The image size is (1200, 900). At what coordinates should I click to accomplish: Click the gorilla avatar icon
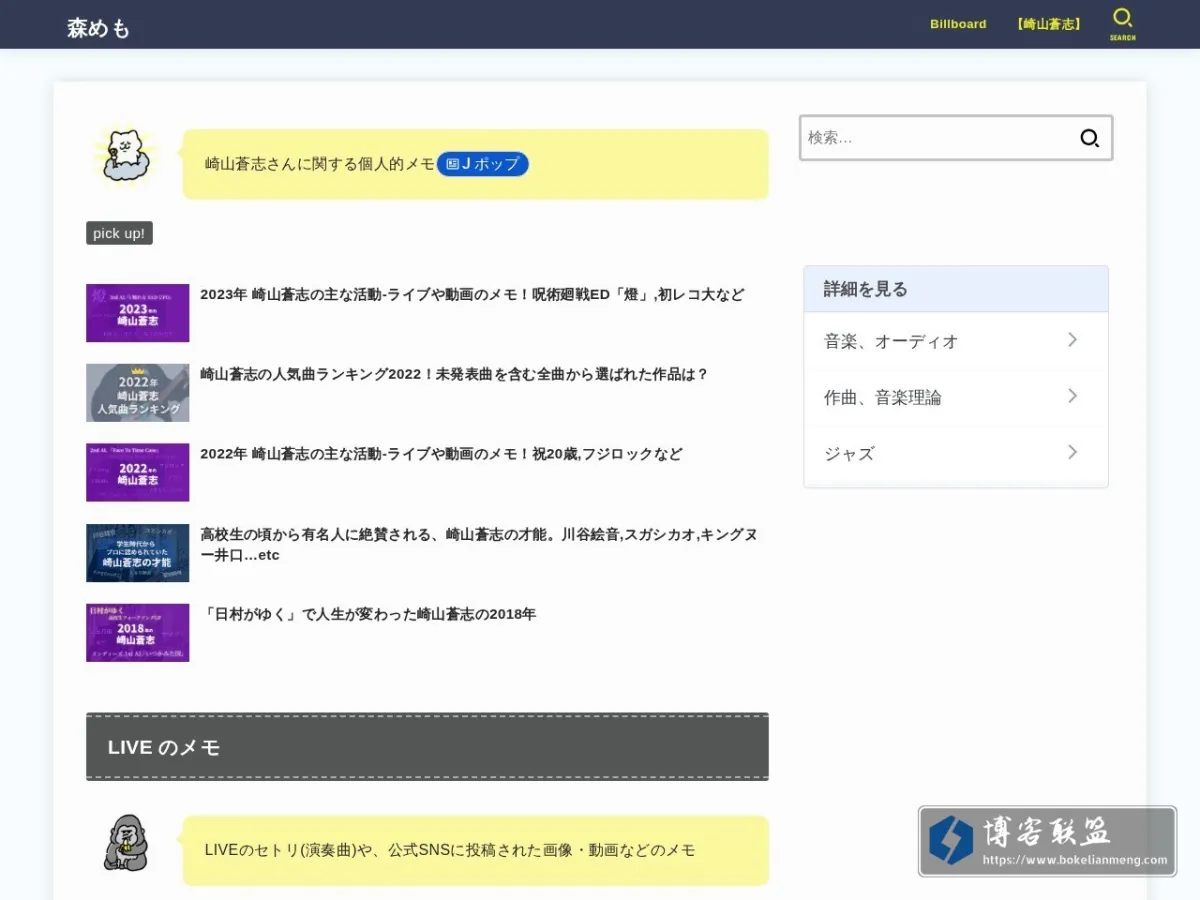pyautogui.click(x=126, y=843)
